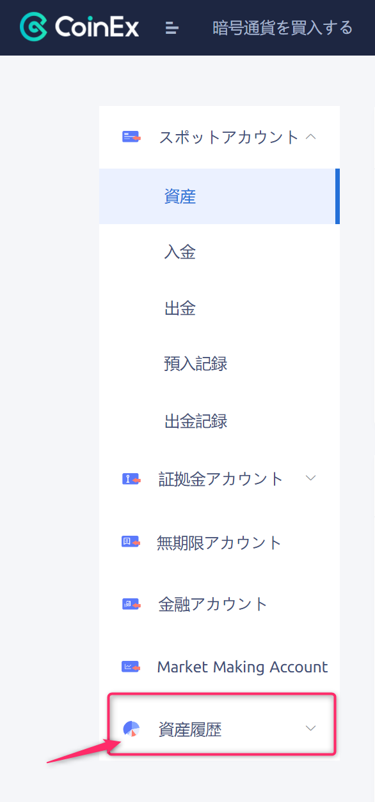Click the 金融アカウント card icon
The width and height of the screenshot is (375, 802).
point(131,605)
